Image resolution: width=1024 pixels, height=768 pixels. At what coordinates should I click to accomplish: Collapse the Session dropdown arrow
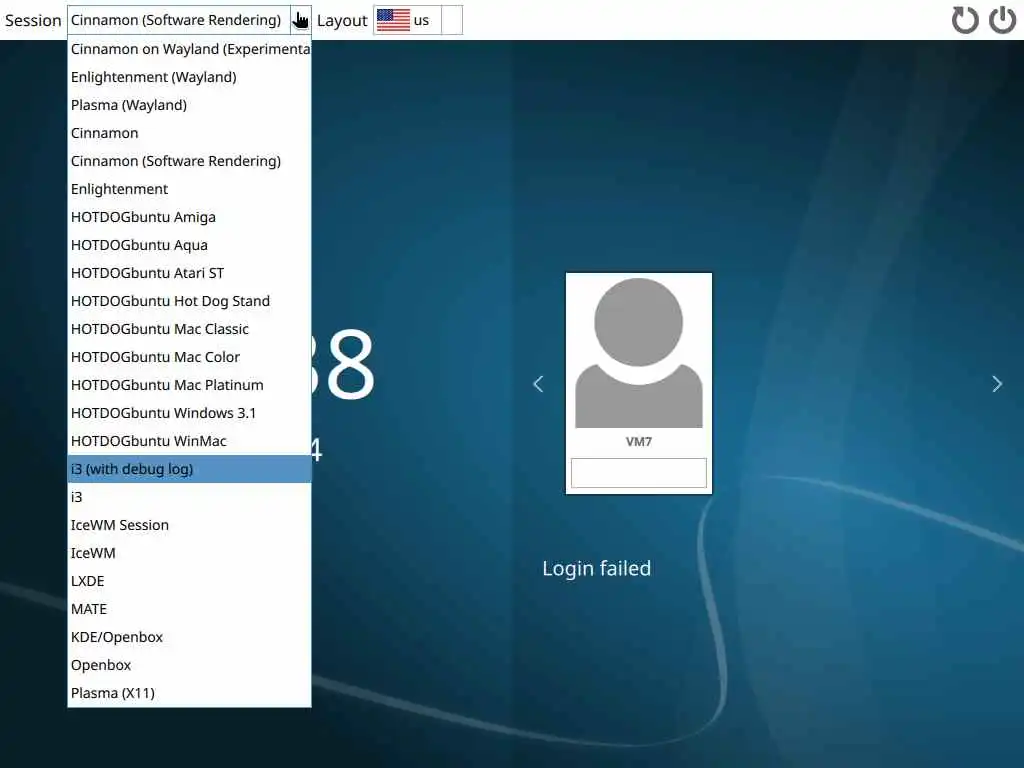pos(300,20)
